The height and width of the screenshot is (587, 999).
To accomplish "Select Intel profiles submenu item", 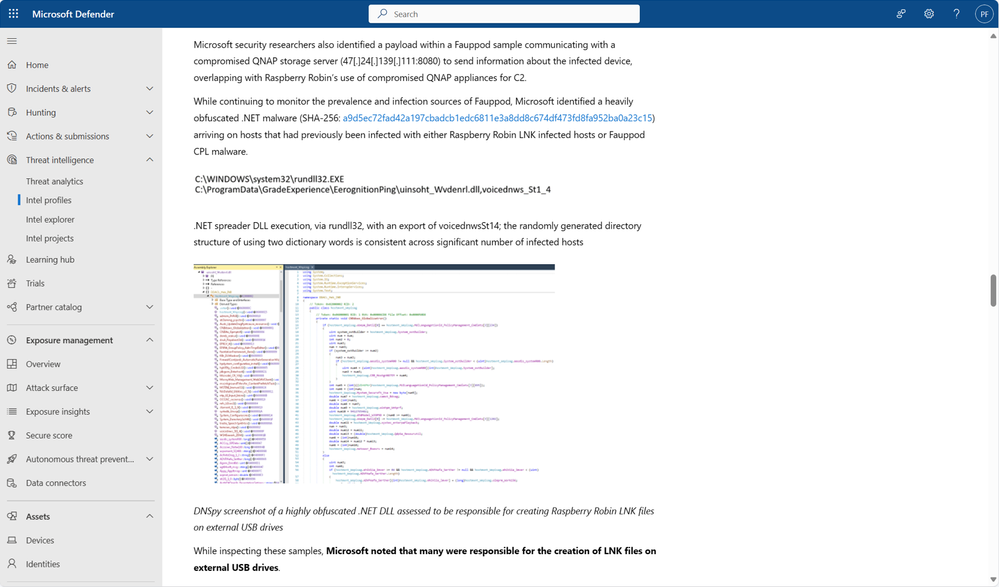I will [x=48, y=200].
